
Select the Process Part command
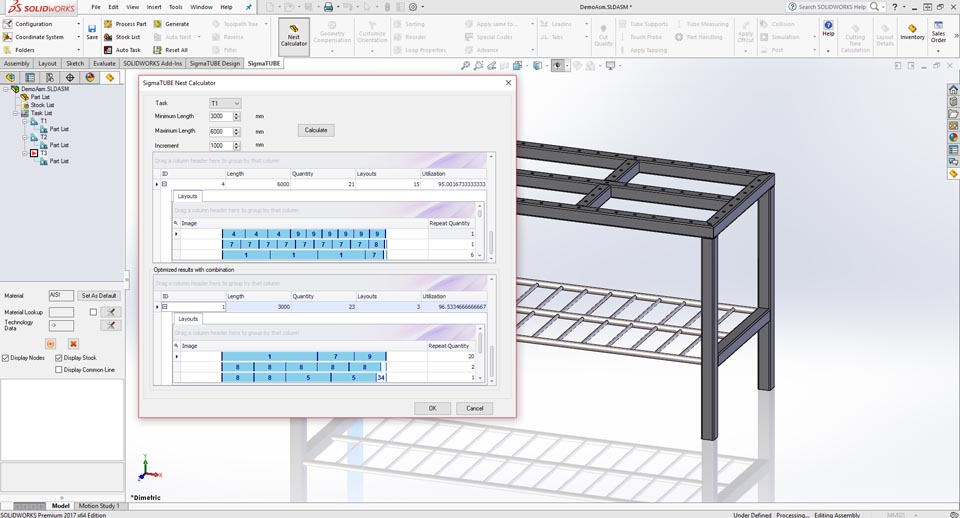(123, 23)
